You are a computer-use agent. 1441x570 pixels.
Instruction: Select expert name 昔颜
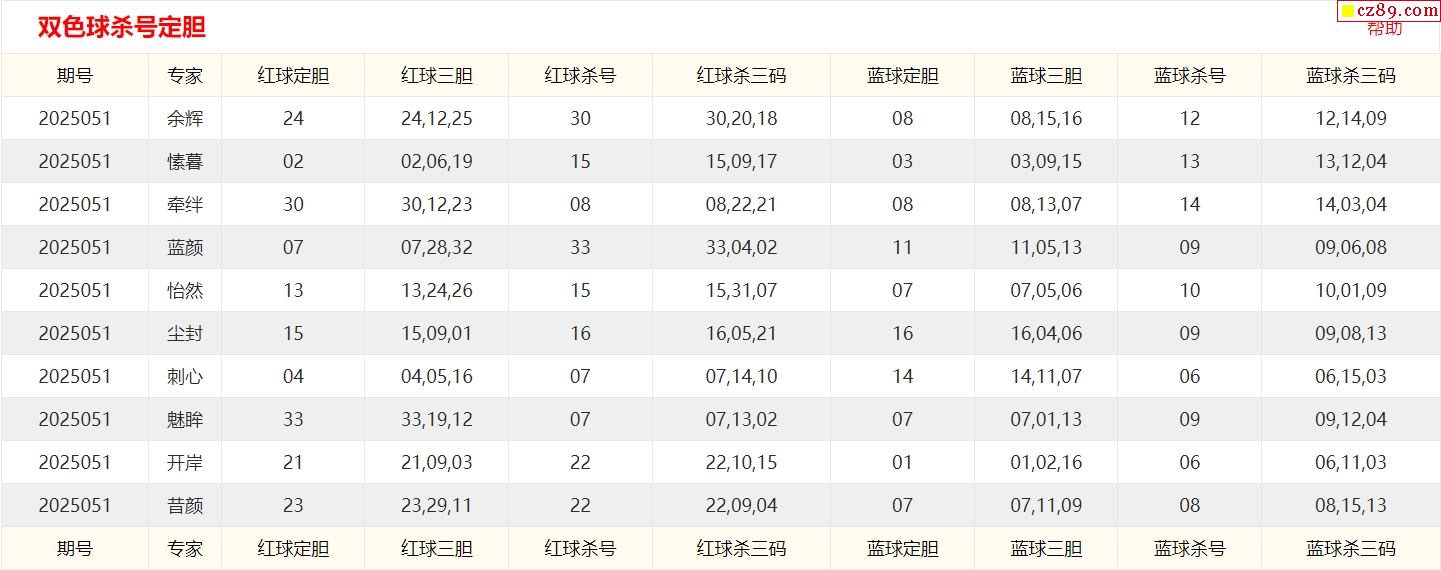(185, 506)
